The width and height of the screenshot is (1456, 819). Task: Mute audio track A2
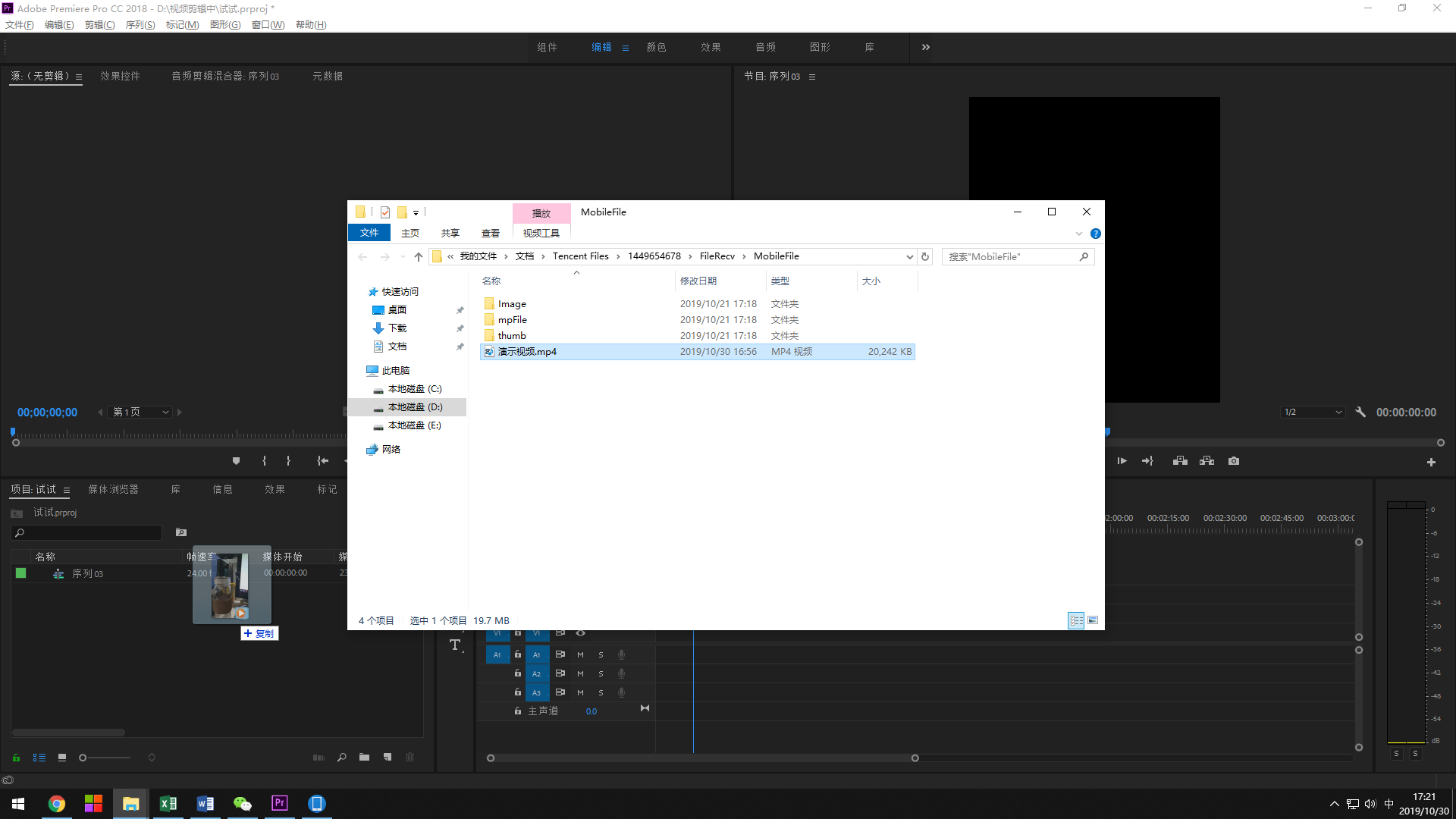pyautogui.click(x=581, y=673)
